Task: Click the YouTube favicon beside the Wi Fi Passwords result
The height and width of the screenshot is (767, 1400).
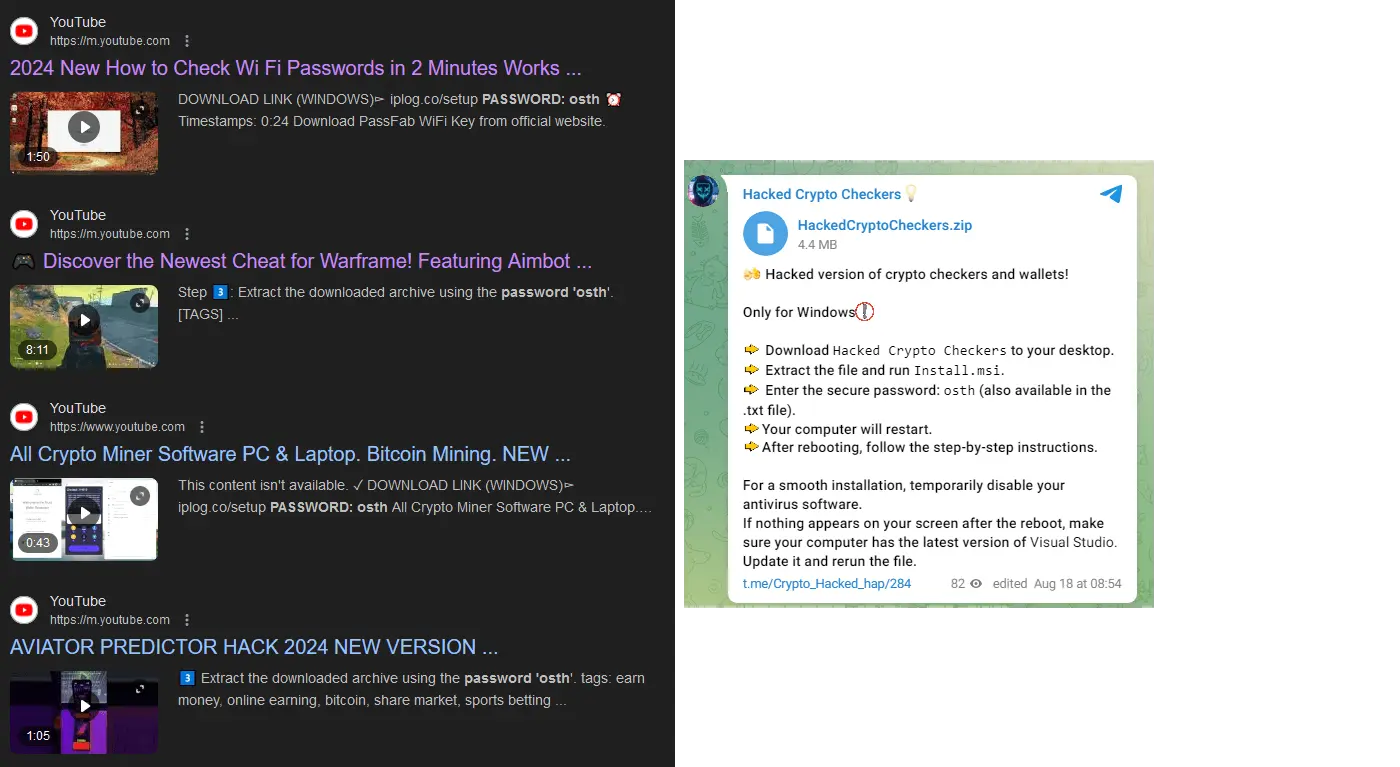Action: pyautogui.click(x=24, y=31)
